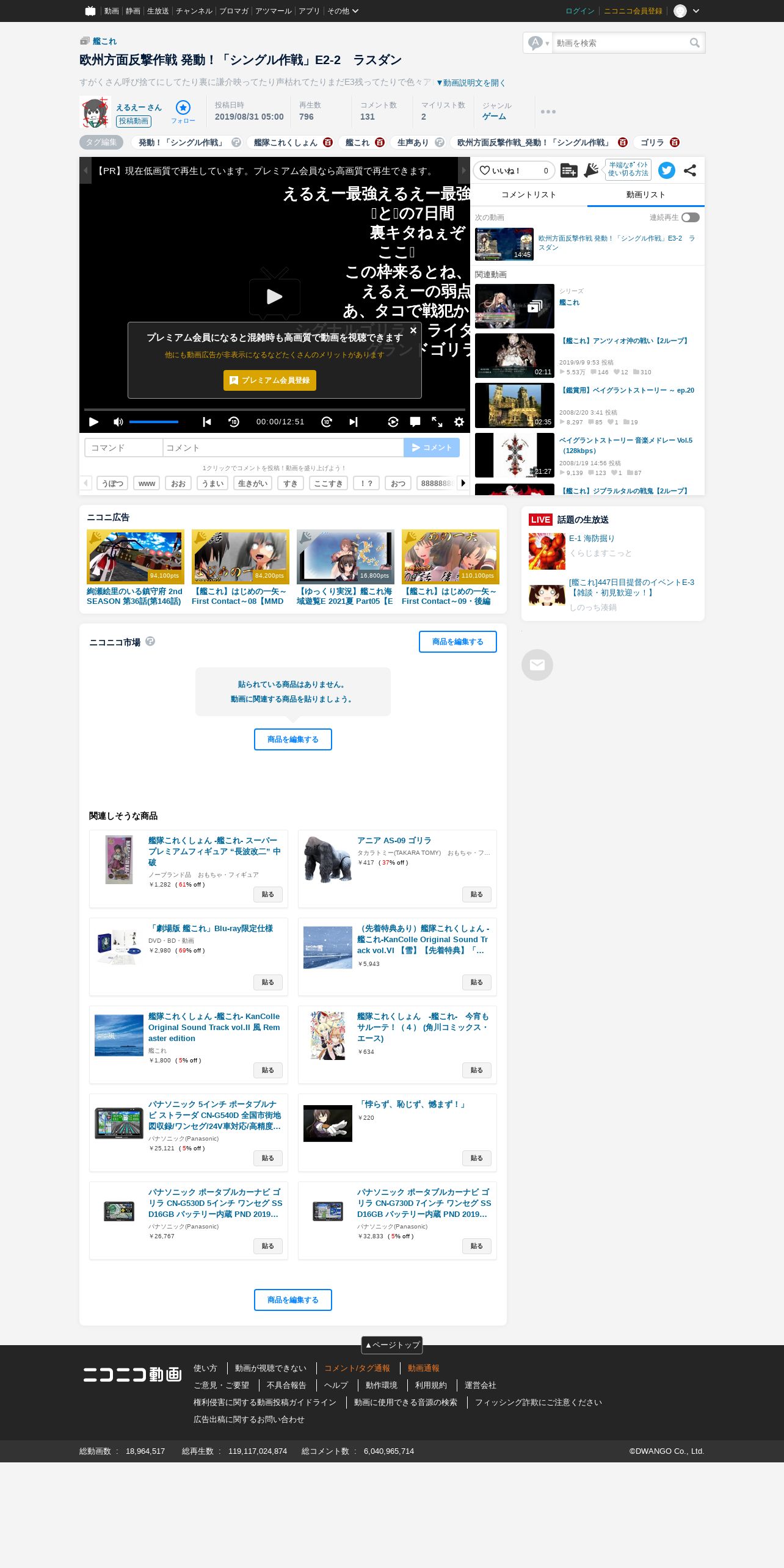Toggle 連続再生 continuous playback switch
The width and height of the screenshot is (784, 1568).
point(691,217)
